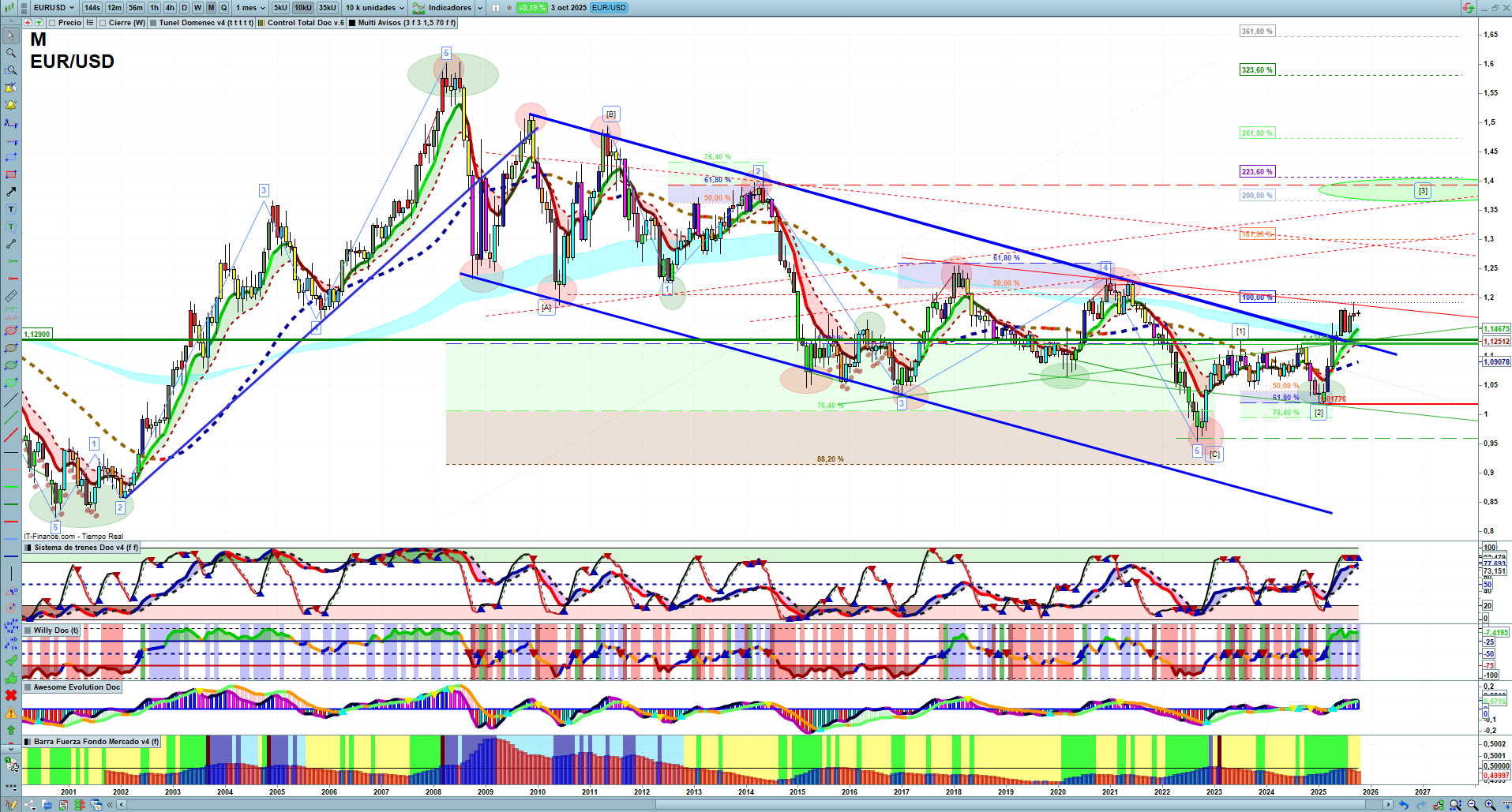Viewport: 1512px width, 812px height.
Task: Click the 5kU units button
Action: pos(280,8)
